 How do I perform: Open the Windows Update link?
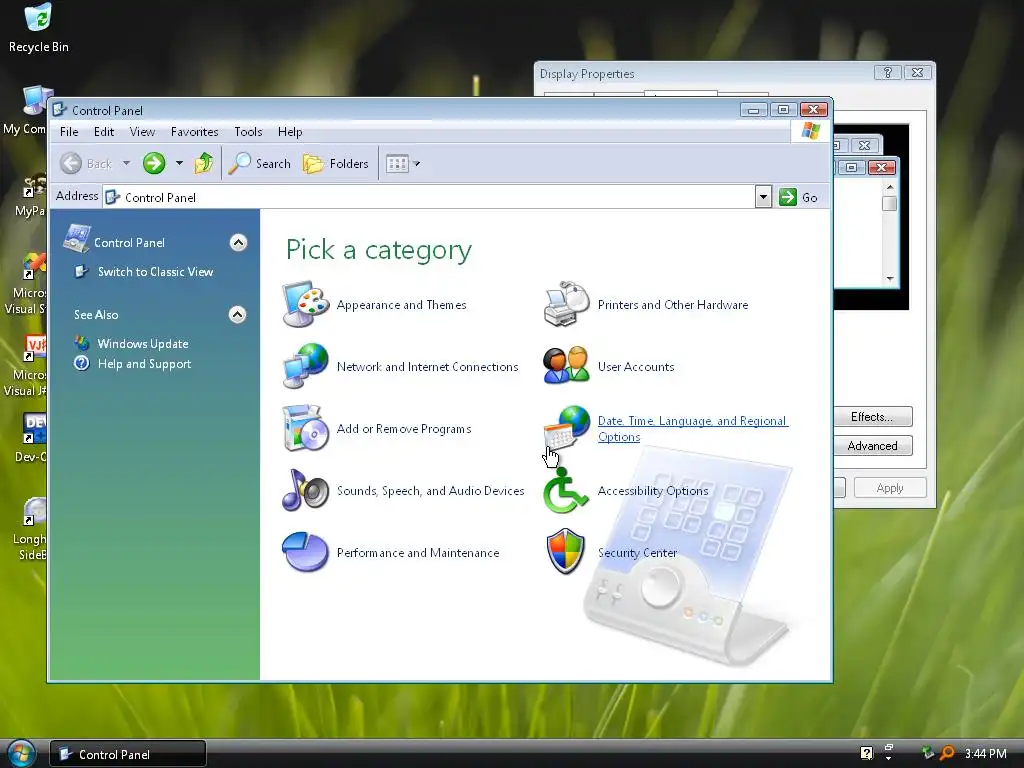[143, 344]
